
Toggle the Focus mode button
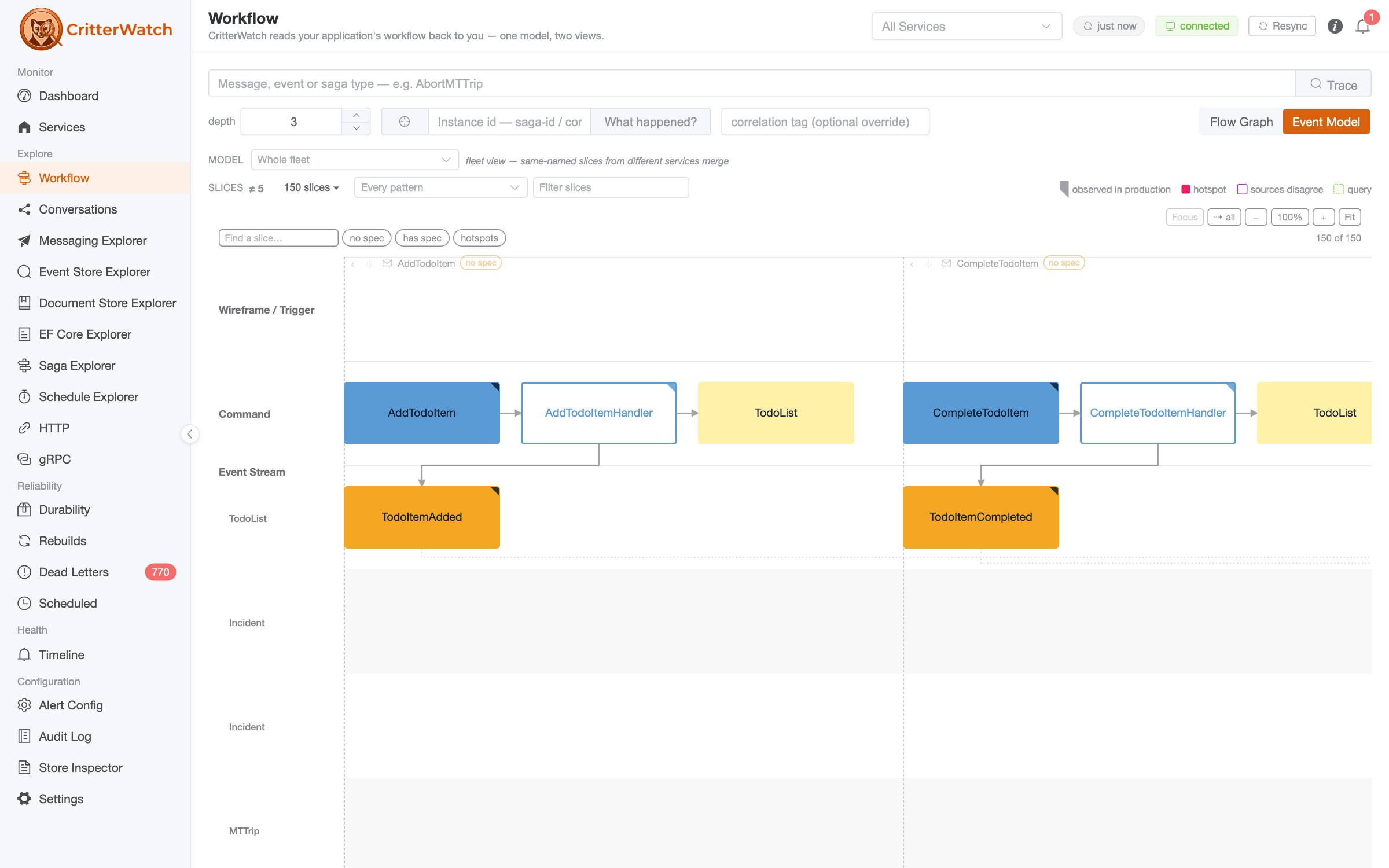coord(1185,218)
